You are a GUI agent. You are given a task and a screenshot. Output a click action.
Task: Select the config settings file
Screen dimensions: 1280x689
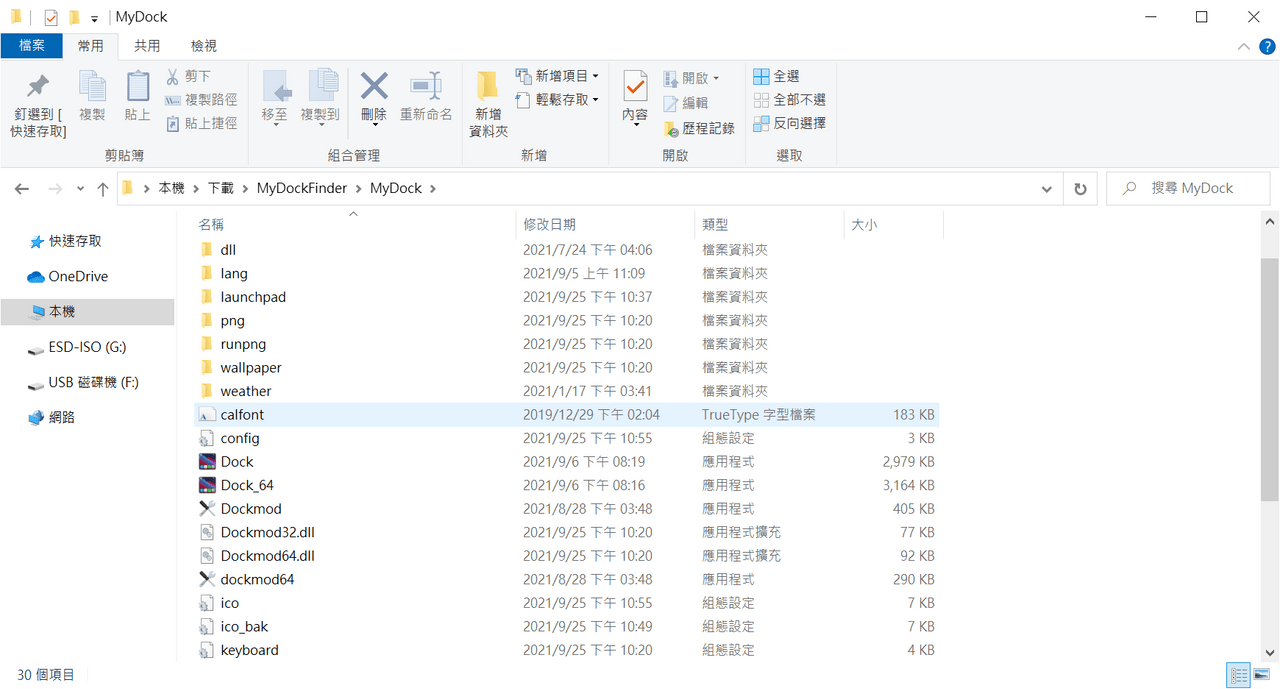[x=240, y=438]
